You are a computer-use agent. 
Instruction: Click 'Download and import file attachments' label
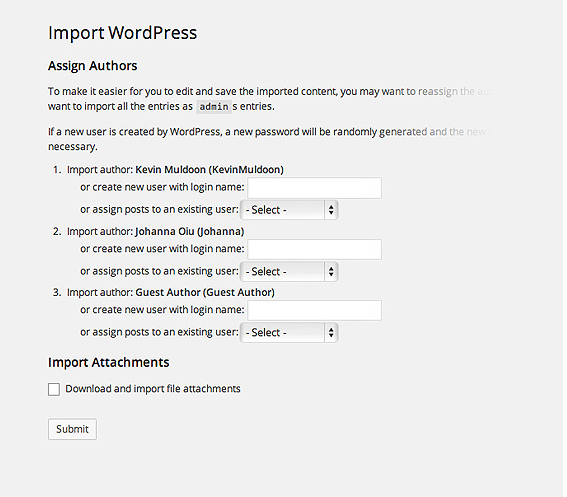[x=153, y=389]
